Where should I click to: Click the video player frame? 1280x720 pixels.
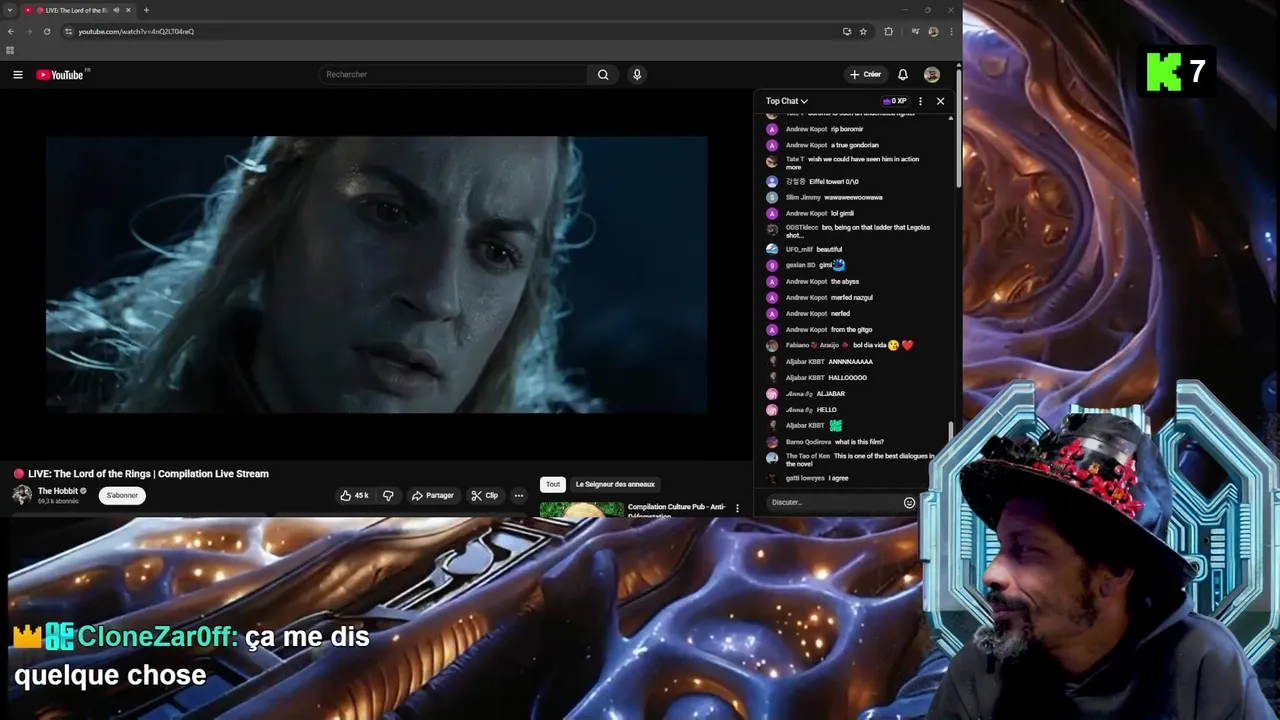pos(376,274)
